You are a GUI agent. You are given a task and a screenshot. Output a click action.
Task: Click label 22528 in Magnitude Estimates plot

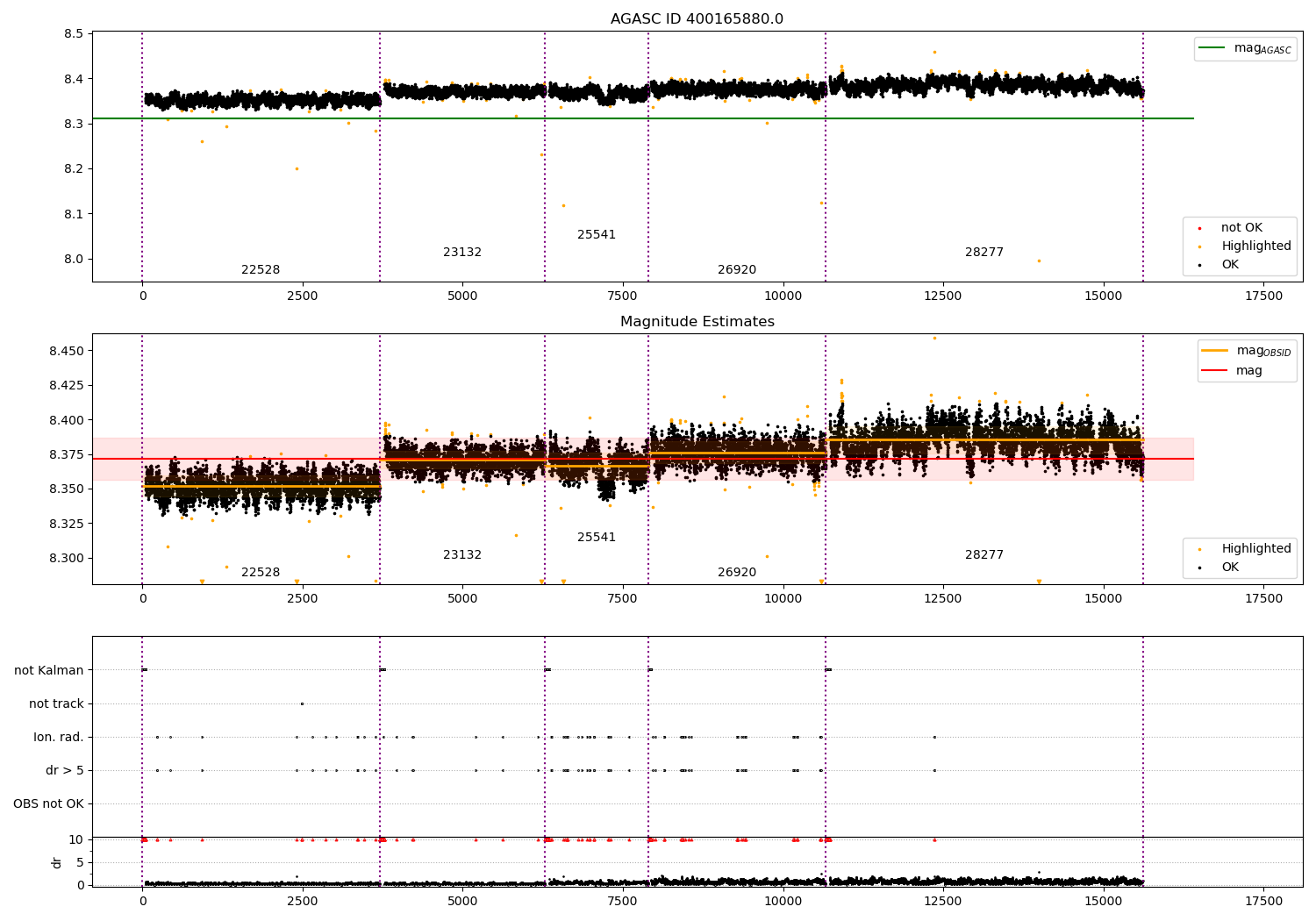261,573
